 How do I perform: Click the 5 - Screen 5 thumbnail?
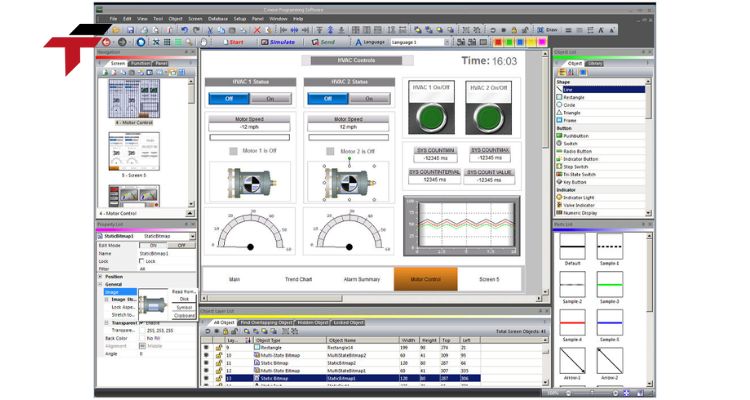click(134, 151)
